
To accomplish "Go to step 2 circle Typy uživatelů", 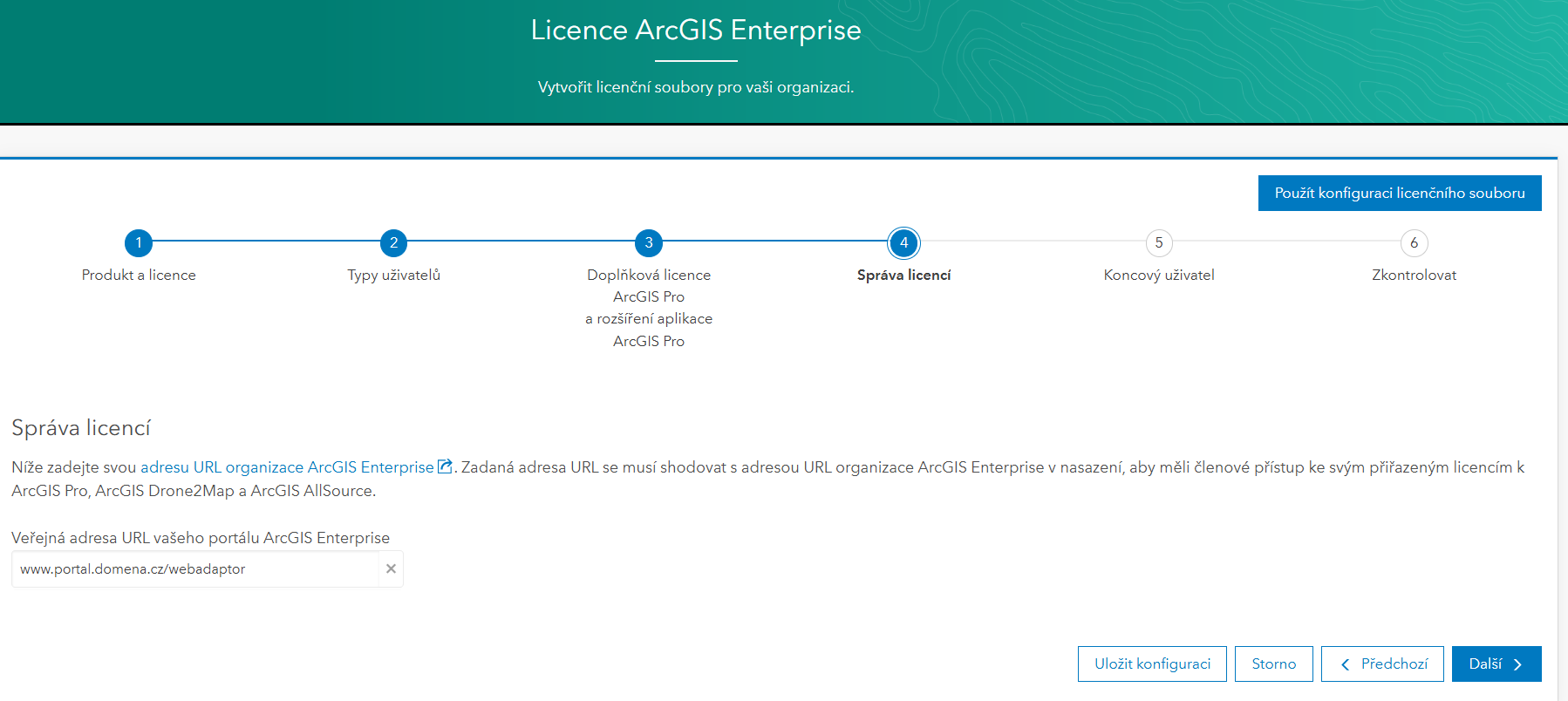I will (x=393, y=243).
